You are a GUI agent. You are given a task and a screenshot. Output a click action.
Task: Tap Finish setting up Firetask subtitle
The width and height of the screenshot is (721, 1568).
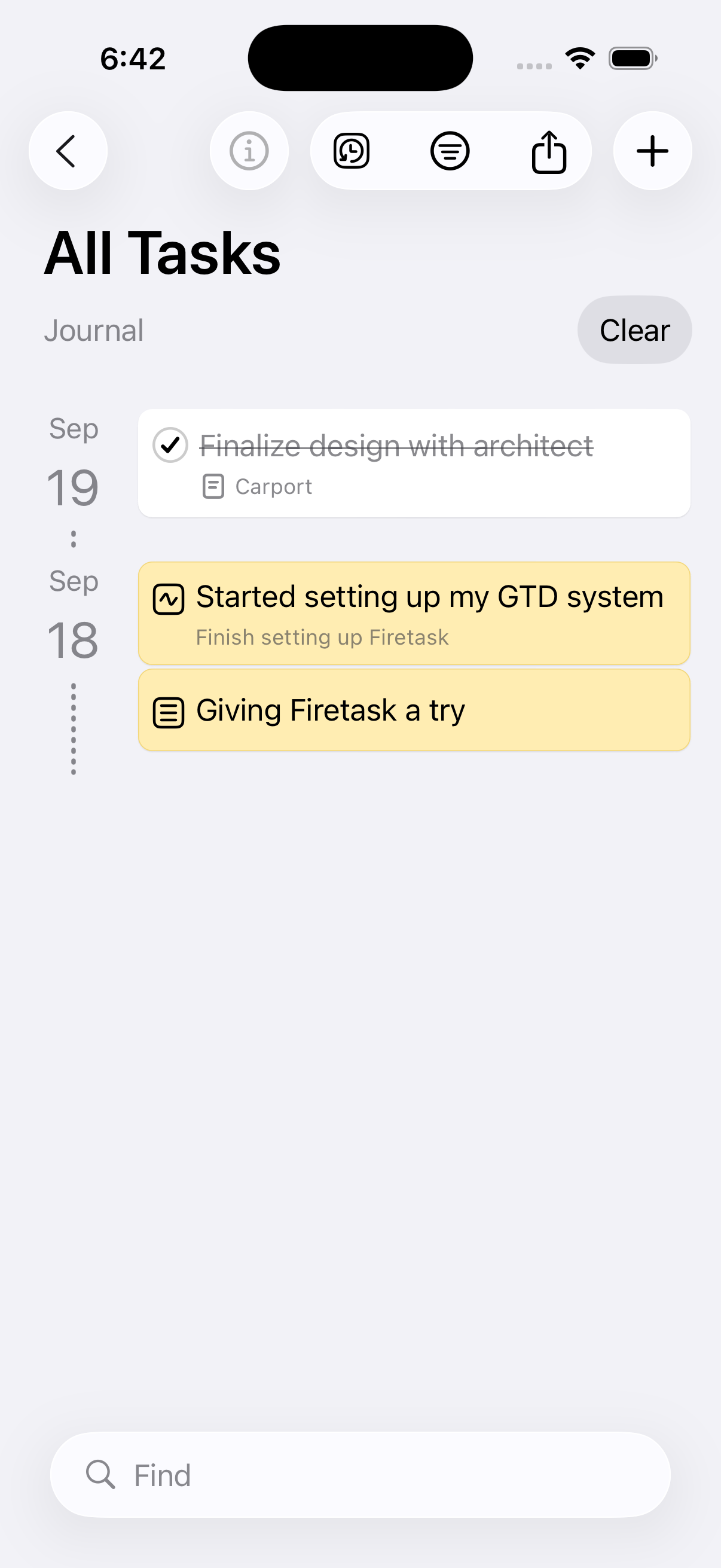point(322,637)
